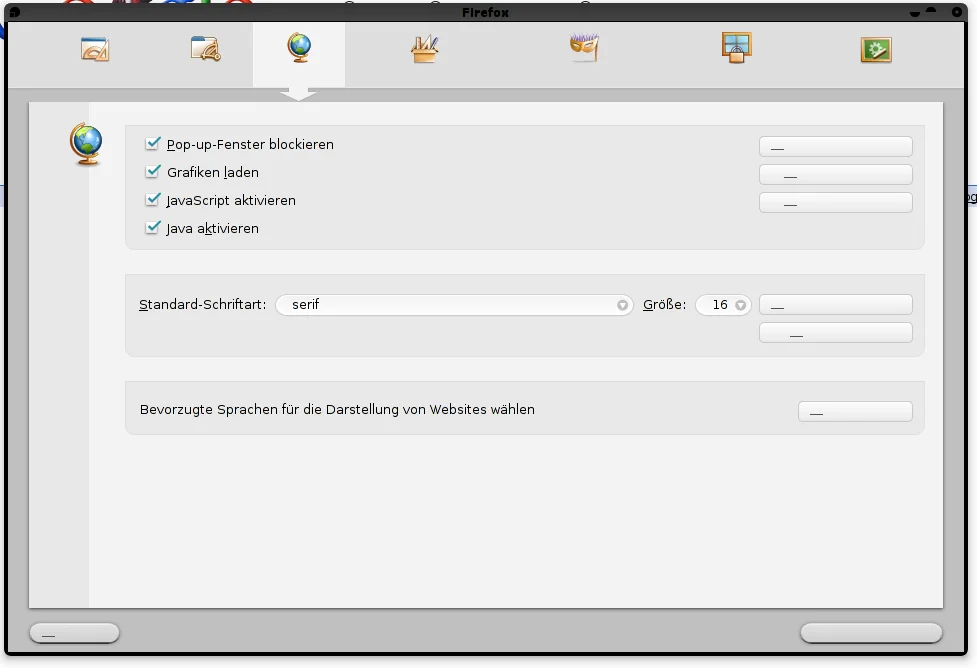
Task: Select the Content globe icon tab
Action: tap(299, 48)
